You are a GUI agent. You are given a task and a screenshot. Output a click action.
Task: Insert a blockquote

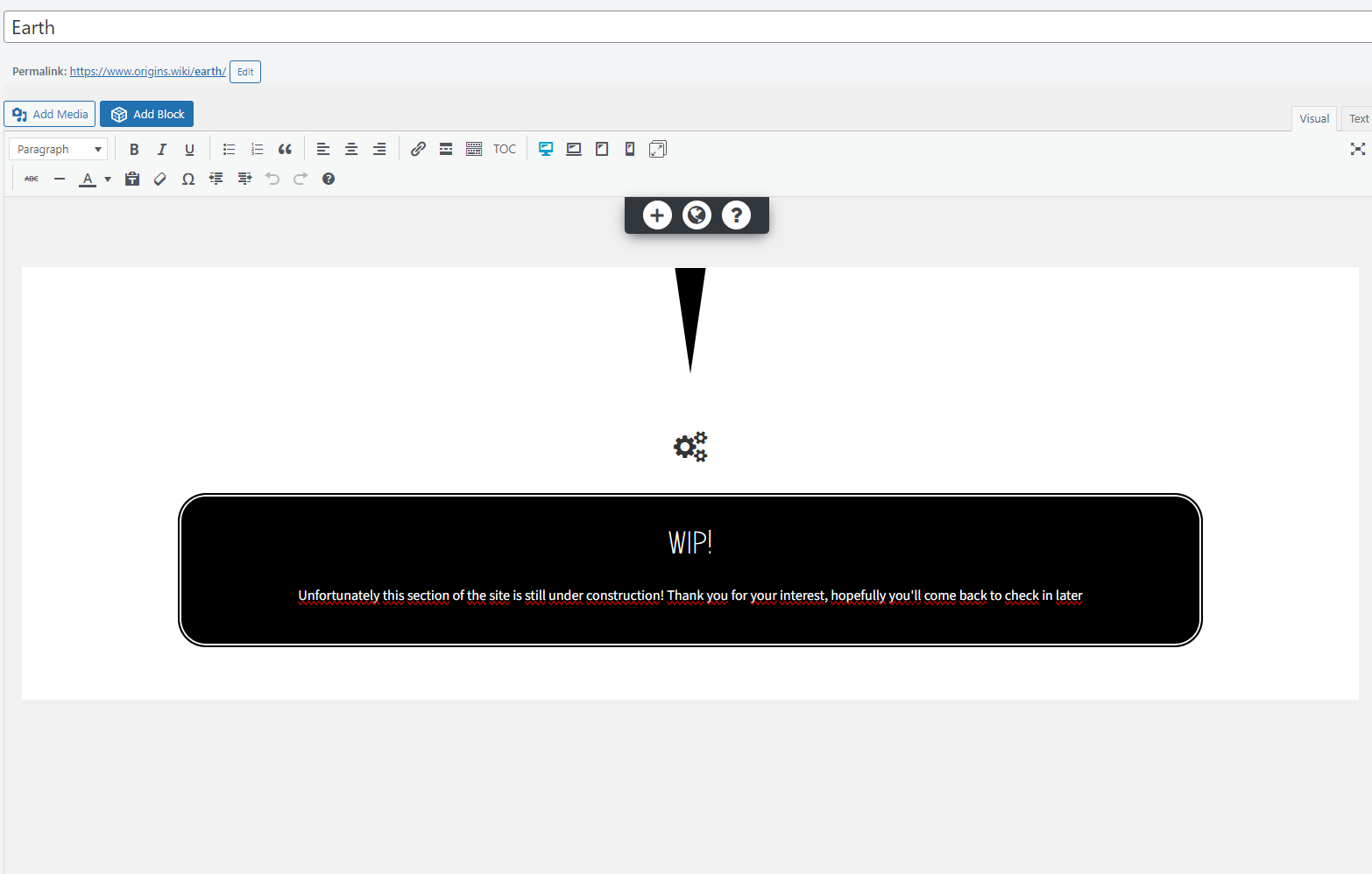tap(285, 150)
